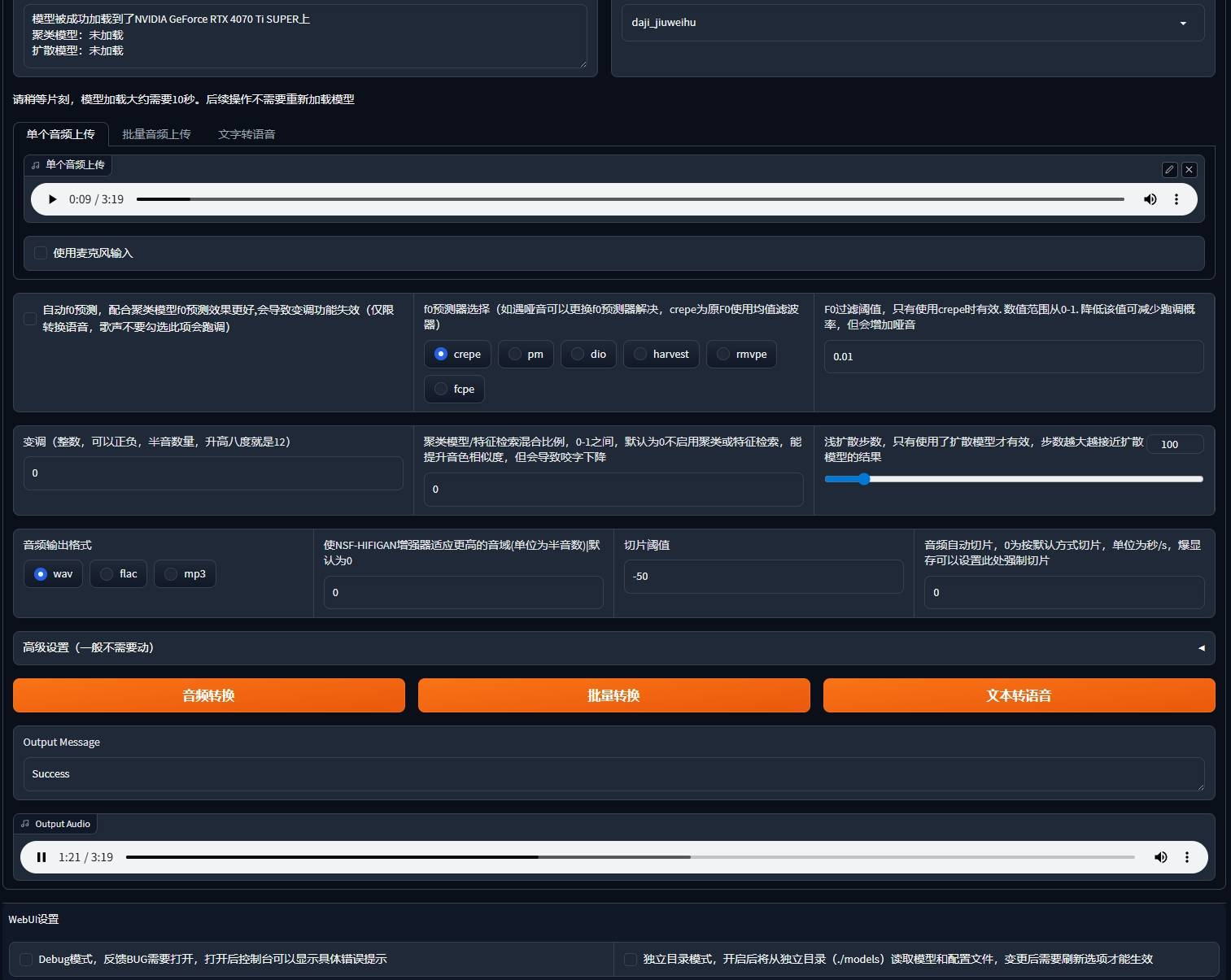Click the 单个音频上传 music note label
Image resolution: width=1231 pixels, height=980 pixels.
coord(68,165)
